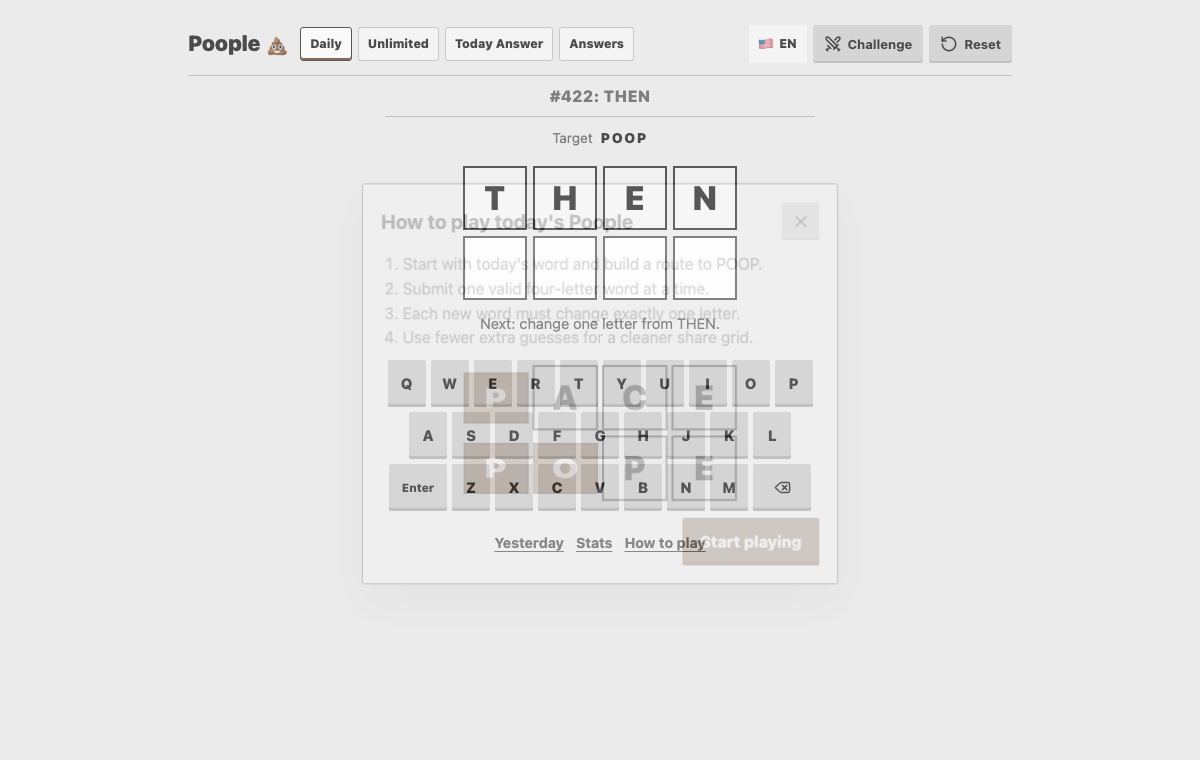Tap the backspace delete key
The image size is (1200, 760).
click(x=782, y=487)
